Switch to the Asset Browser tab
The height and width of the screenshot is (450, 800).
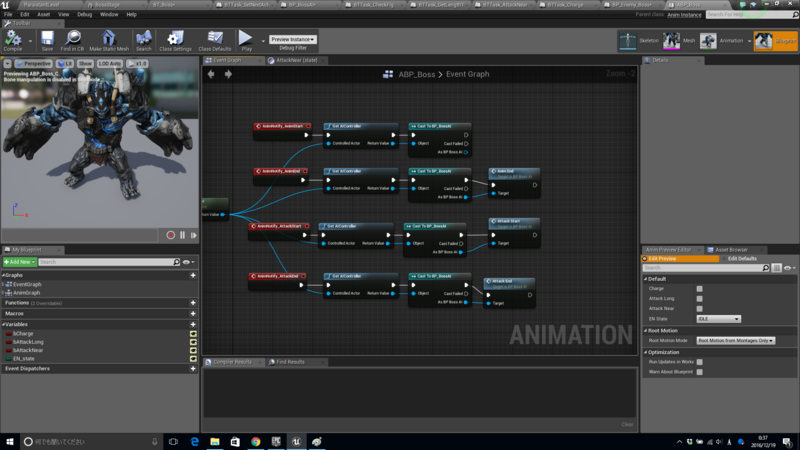[731, 250]
